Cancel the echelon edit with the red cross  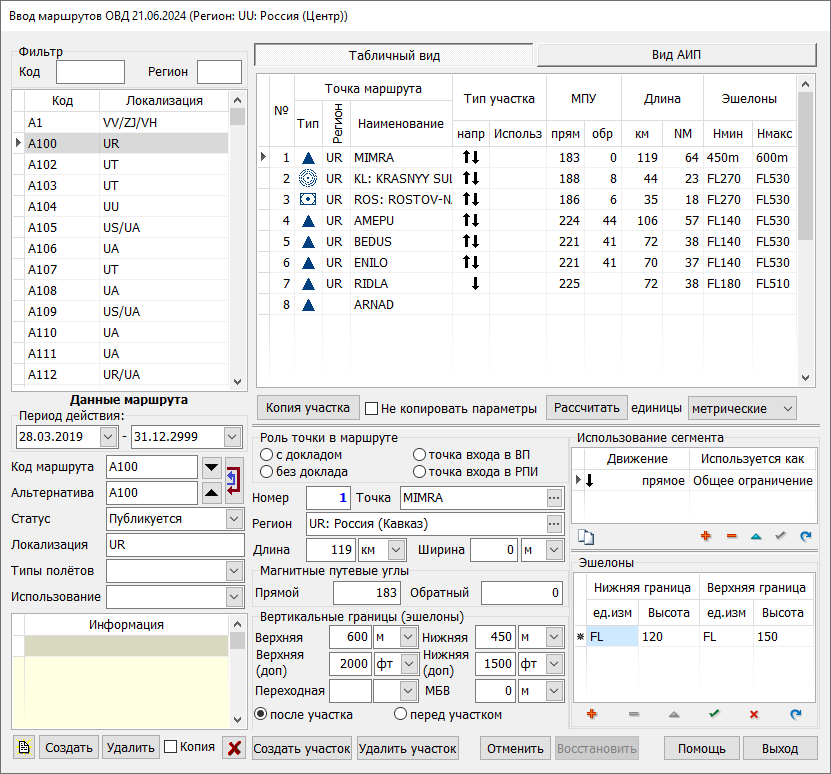[x=753, y=715]
